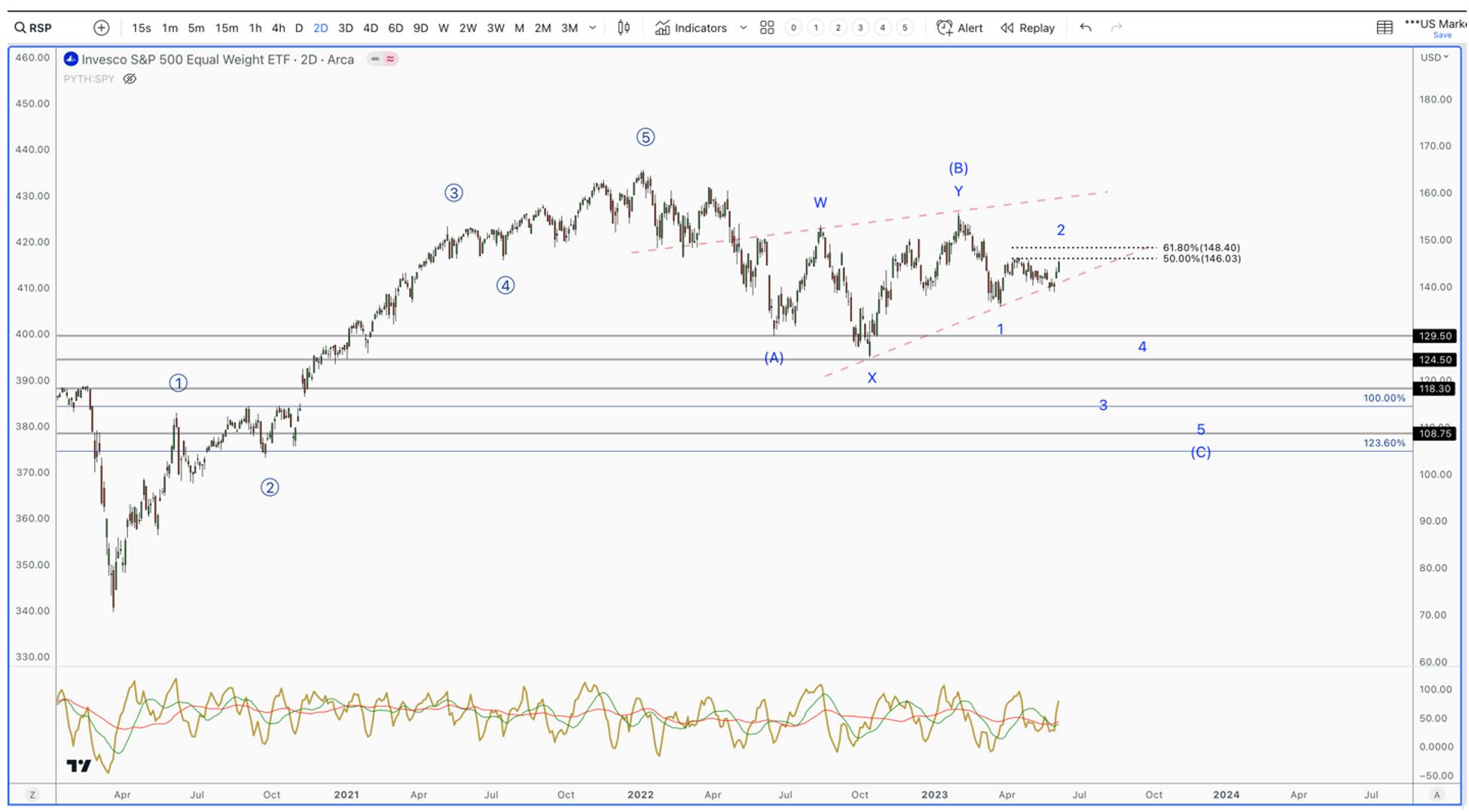Viewport: 1469px width, 812px height.
Task: Toggle PYTH:SPY visibility eye icon
Action: pyautogui.click(x=130, y=79)
